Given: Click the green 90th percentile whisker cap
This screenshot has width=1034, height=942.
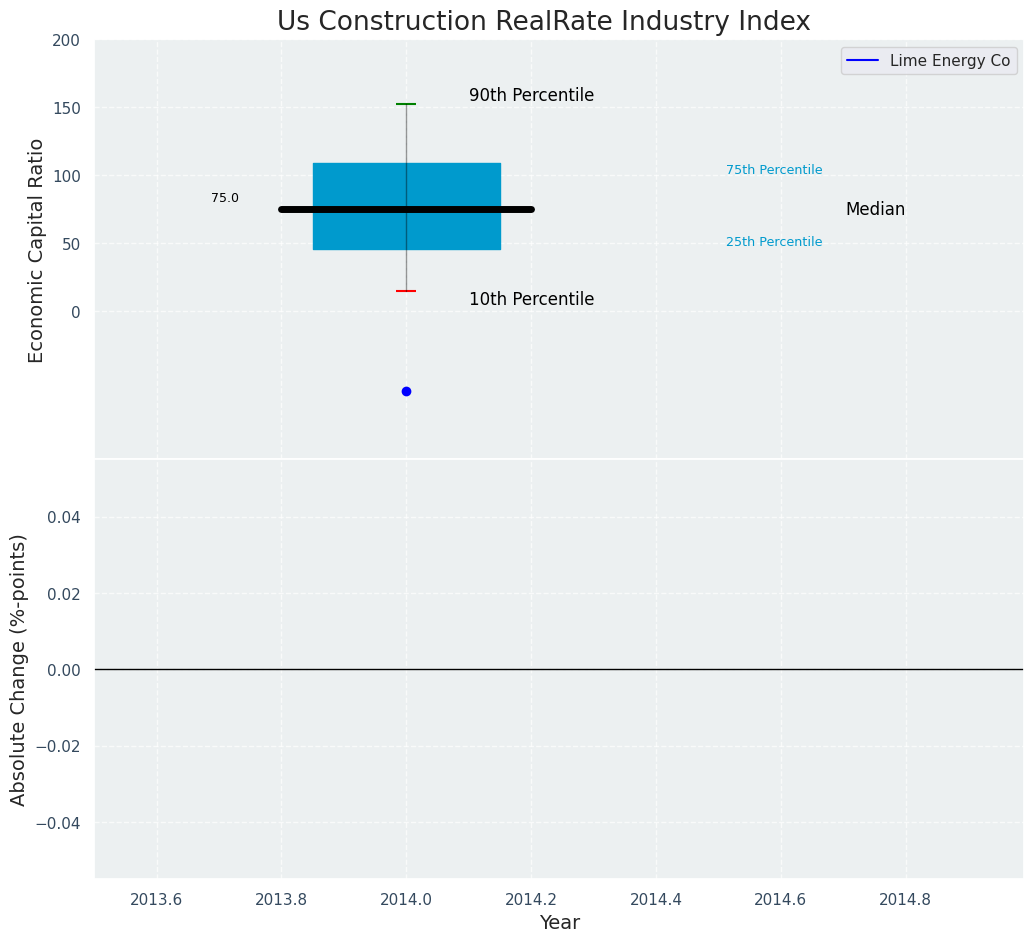Looking at the screenshot, I should pos(406,104).
